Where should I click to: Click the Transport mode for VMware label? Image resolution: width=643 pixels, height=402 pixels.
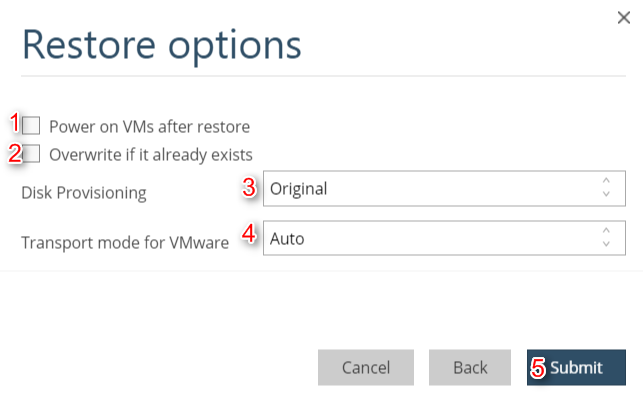pos(125,242)
